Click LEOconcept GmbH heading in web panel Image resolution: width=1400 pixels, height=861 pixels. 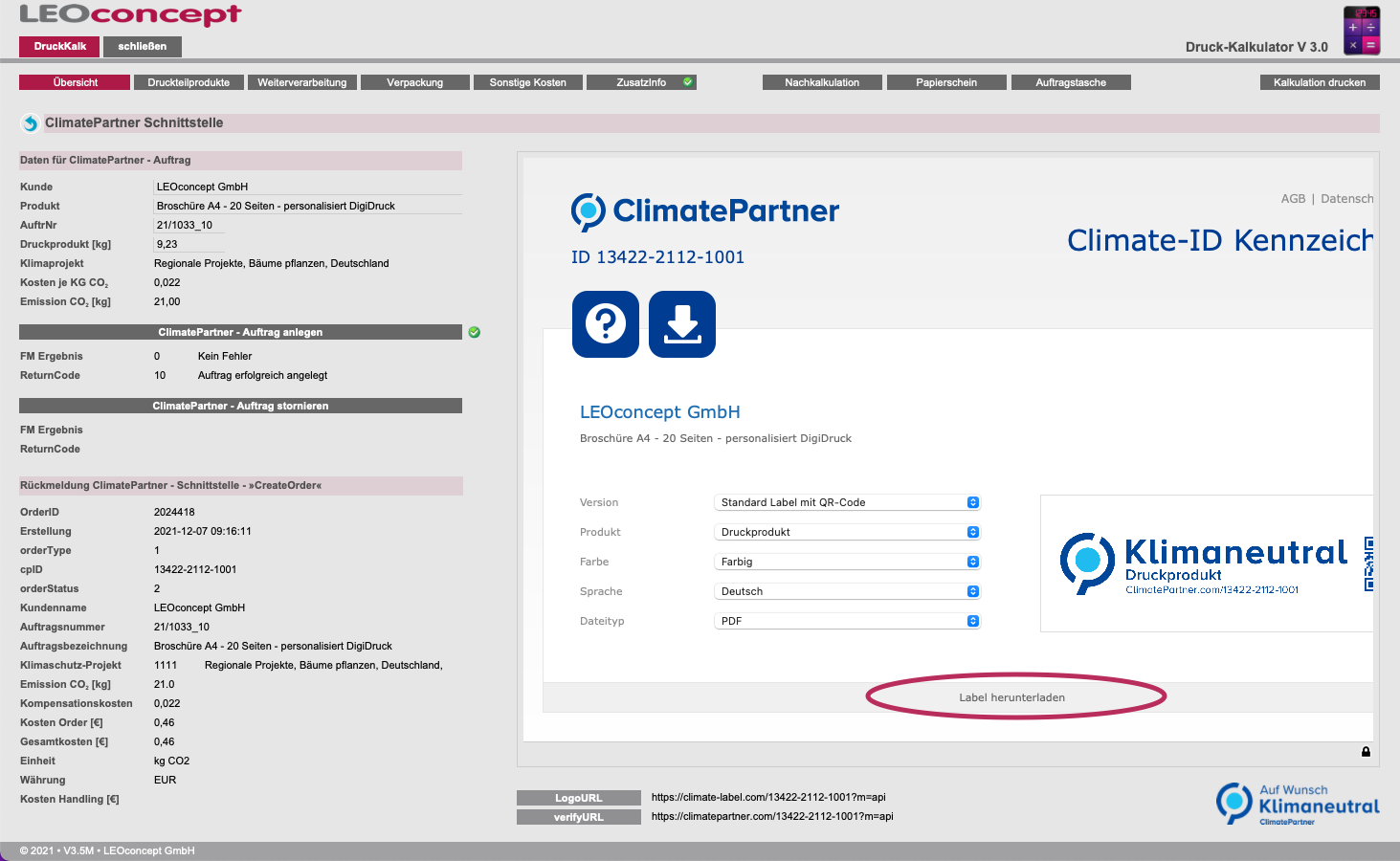pos(660,412)
